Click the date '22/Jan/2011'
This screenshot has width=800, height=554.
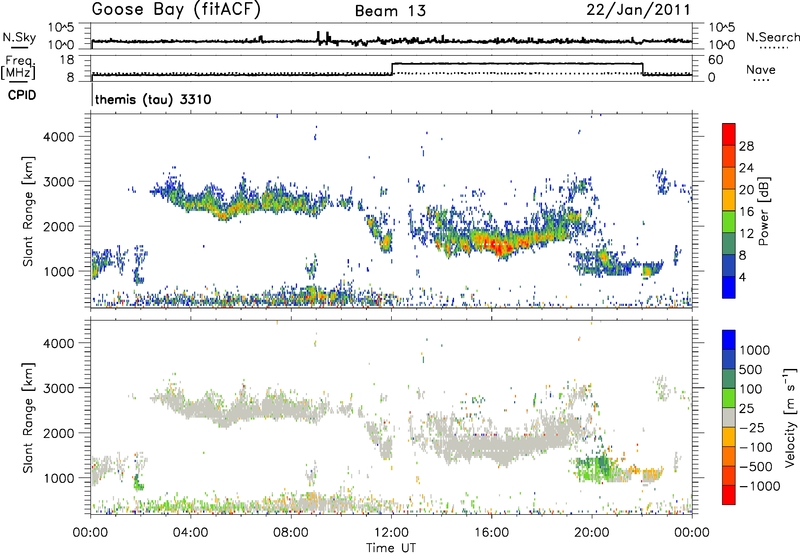638,10
